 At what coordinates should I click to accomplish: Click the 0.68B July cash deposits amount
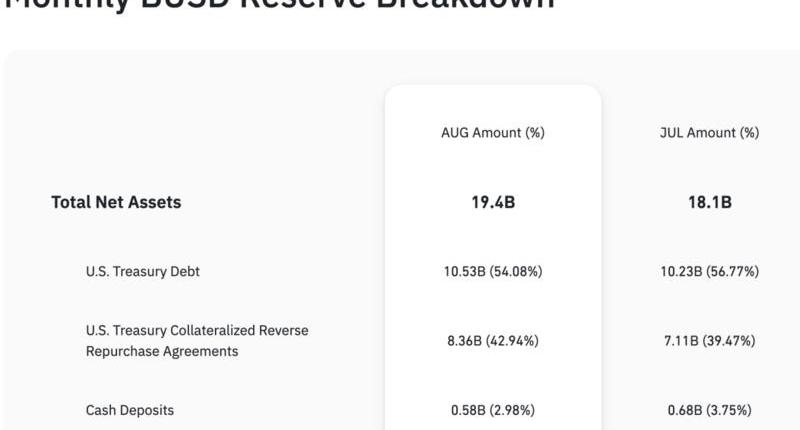(686, 410)
